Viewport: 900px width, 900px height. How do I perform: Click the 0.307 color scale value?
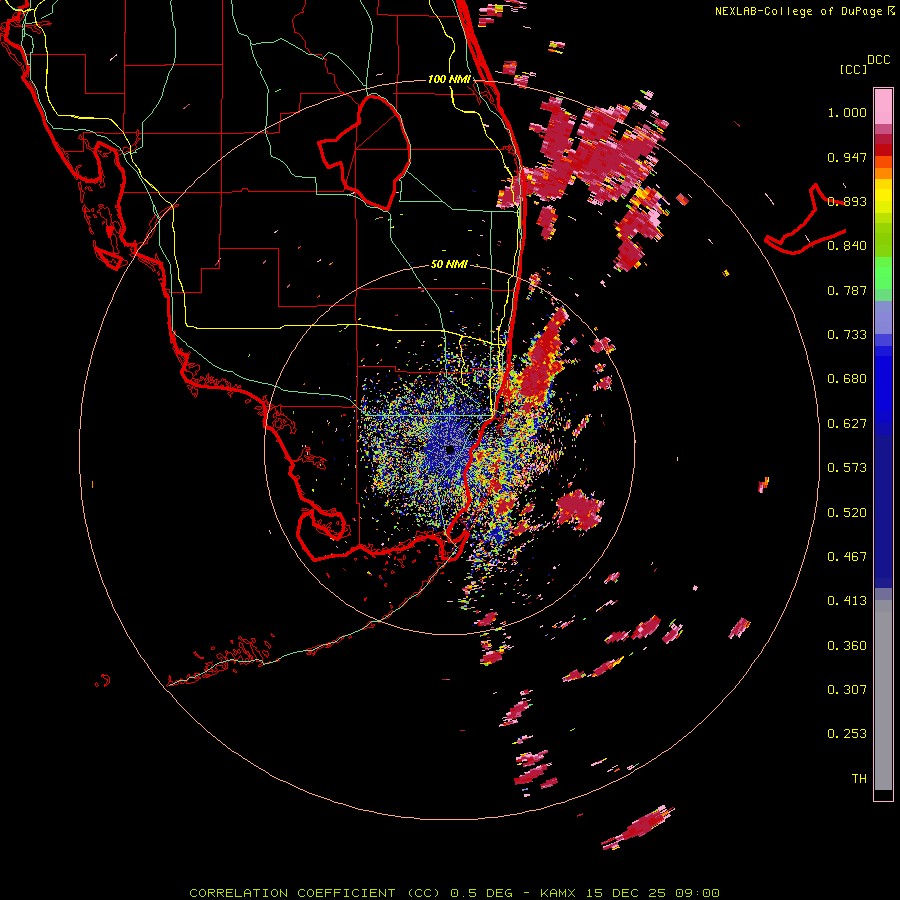[x=847, y=690]
